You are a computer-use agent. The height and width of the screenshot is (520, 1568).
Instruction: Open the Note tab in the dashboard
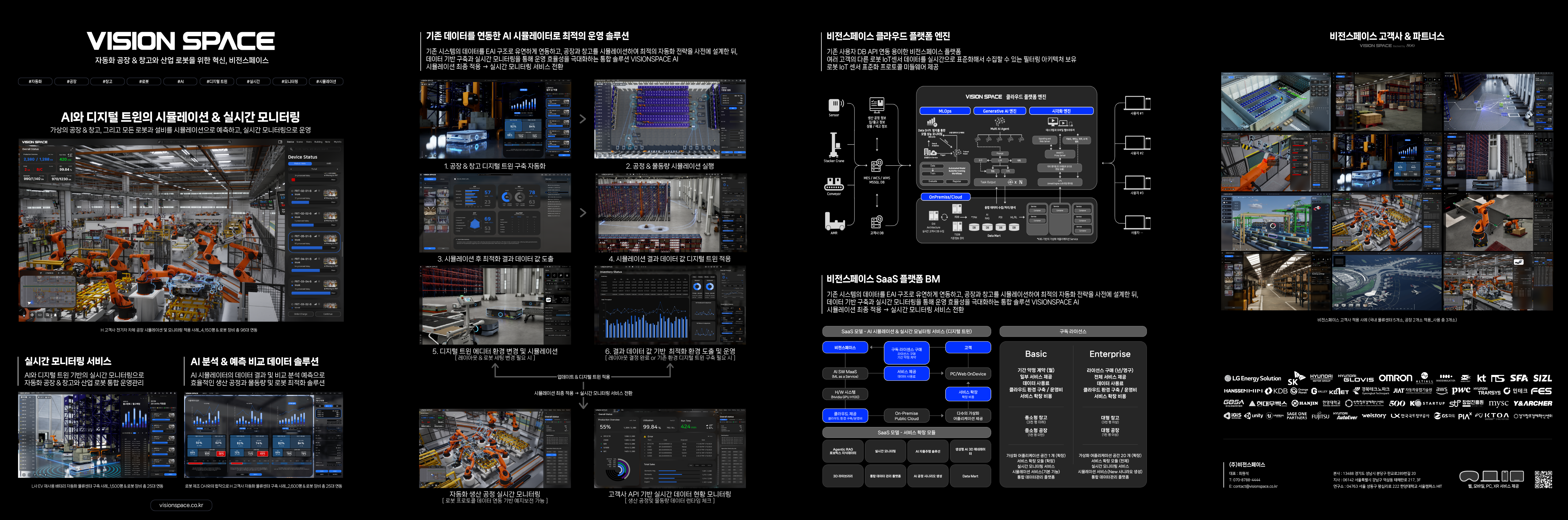328,142
